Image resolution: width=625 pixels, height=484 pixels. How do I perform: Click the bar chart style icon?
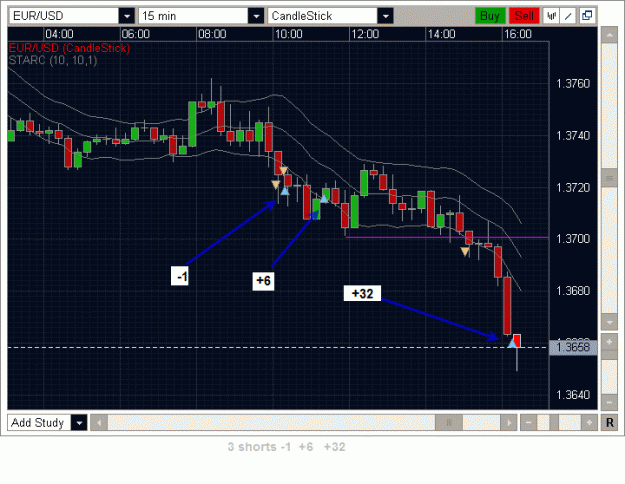pyautogui.click(x=551, y=16)
